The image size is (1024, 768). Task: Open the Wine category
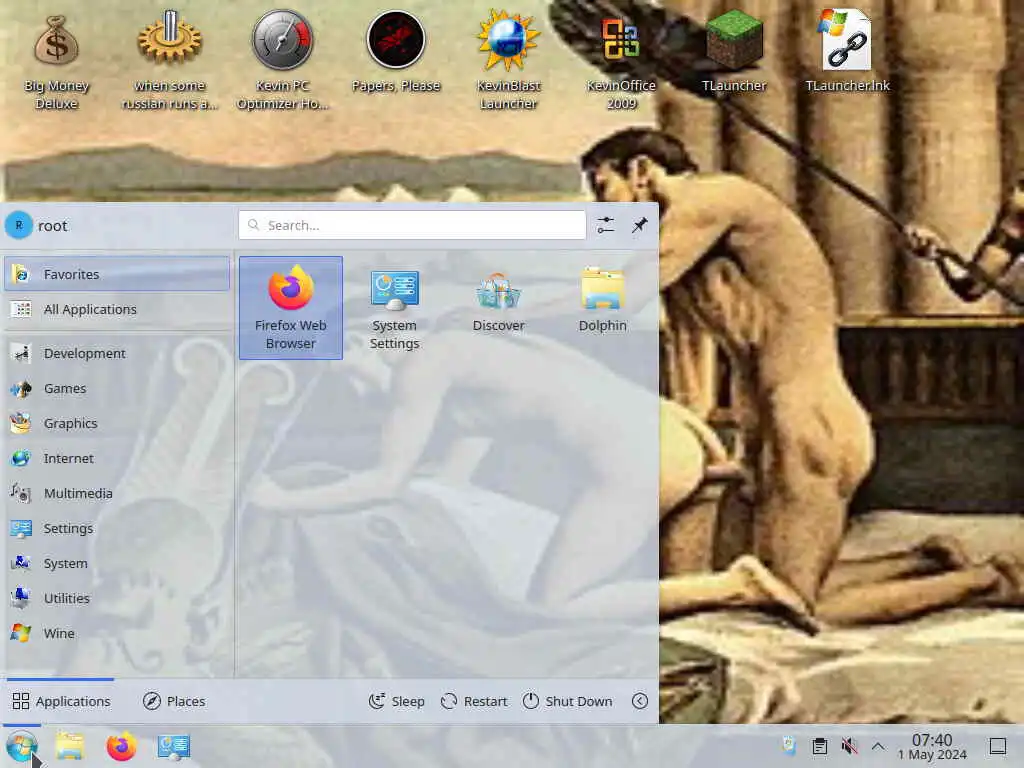point(117,633)
